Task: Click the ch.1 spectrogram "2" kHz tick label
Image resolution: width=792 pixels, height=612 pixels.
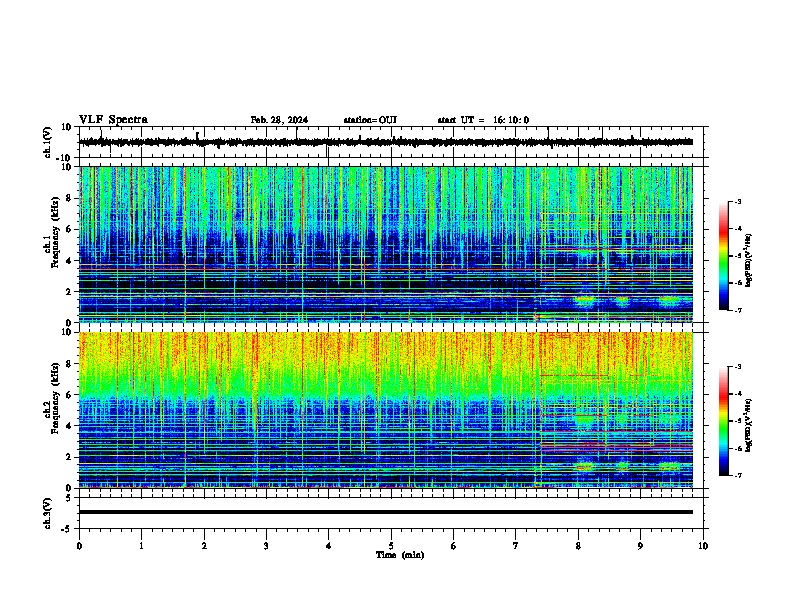Action: click(x=69, y=292)
